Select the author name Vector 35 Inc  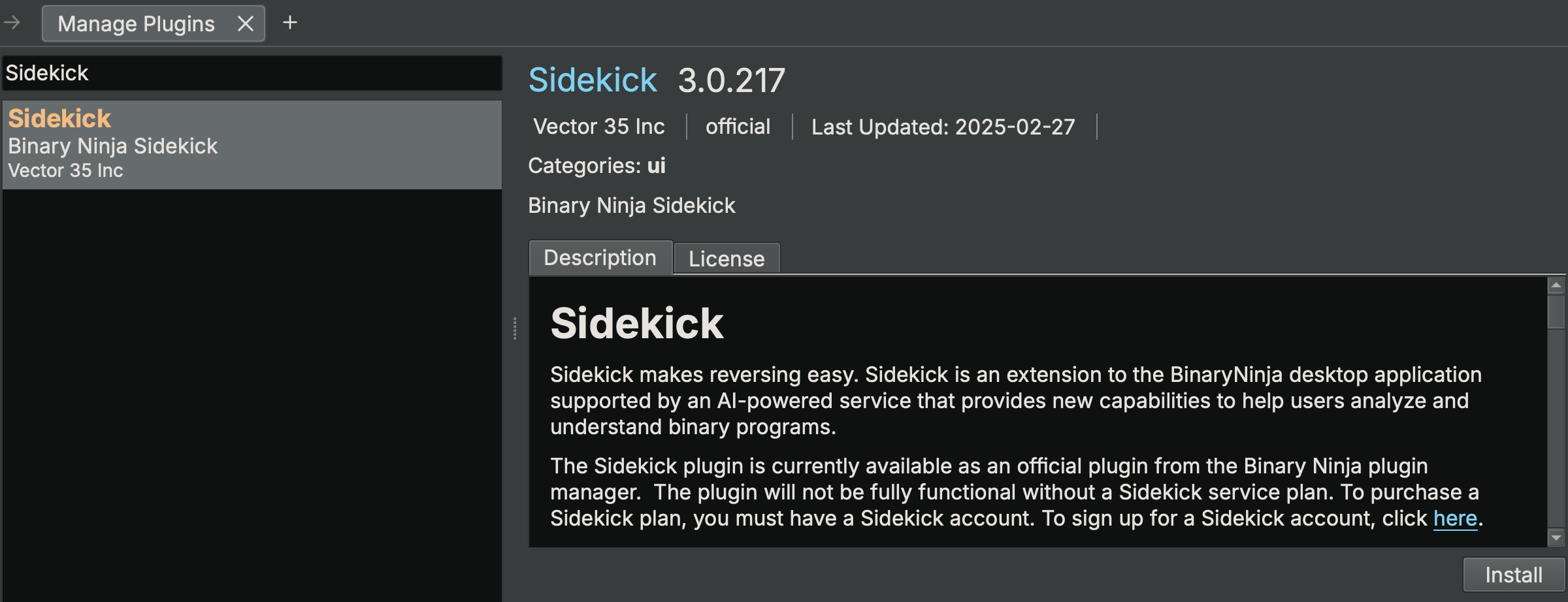point(598,127)
